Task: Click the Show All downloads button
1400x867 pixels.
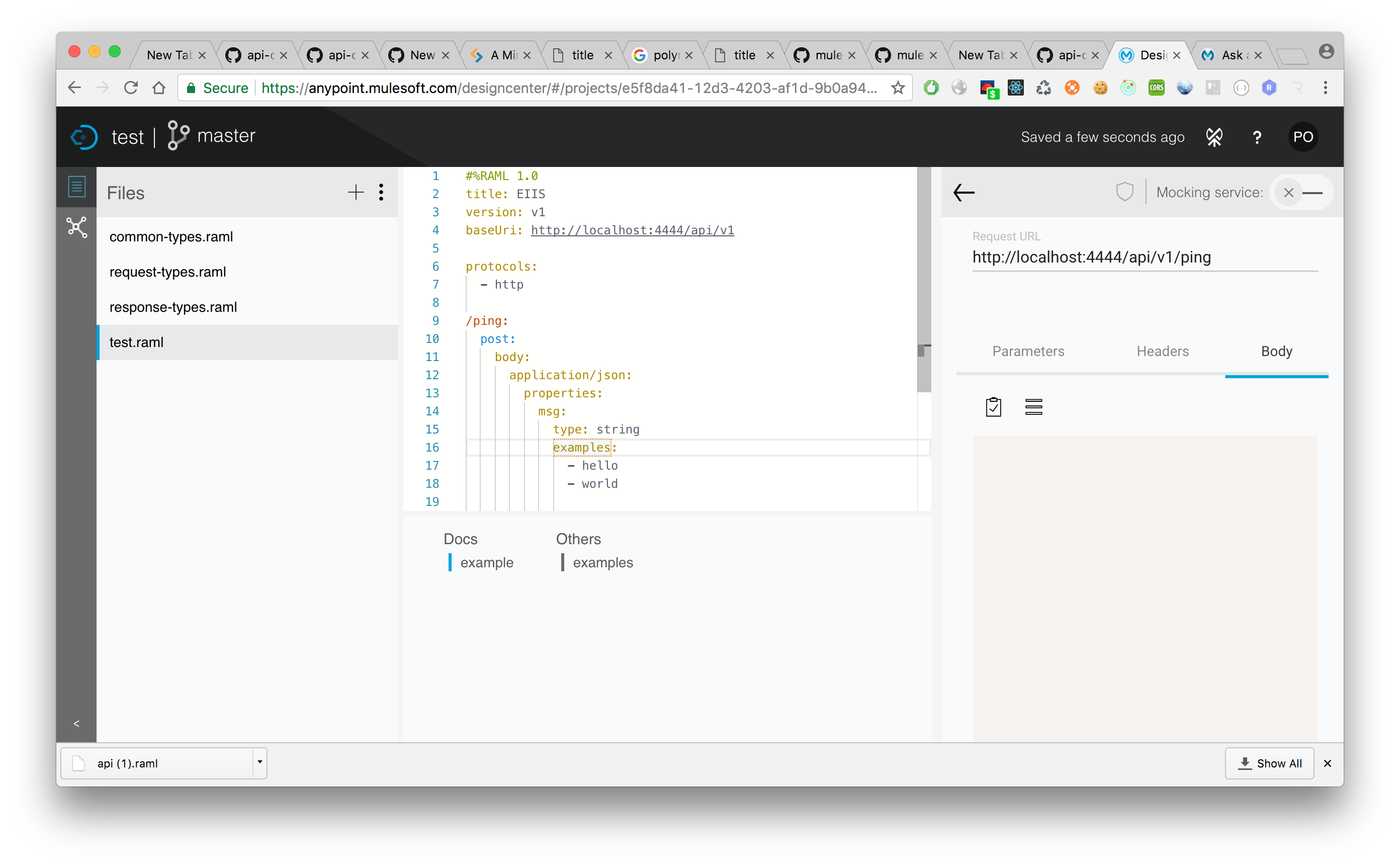Action: point(1269,762)
